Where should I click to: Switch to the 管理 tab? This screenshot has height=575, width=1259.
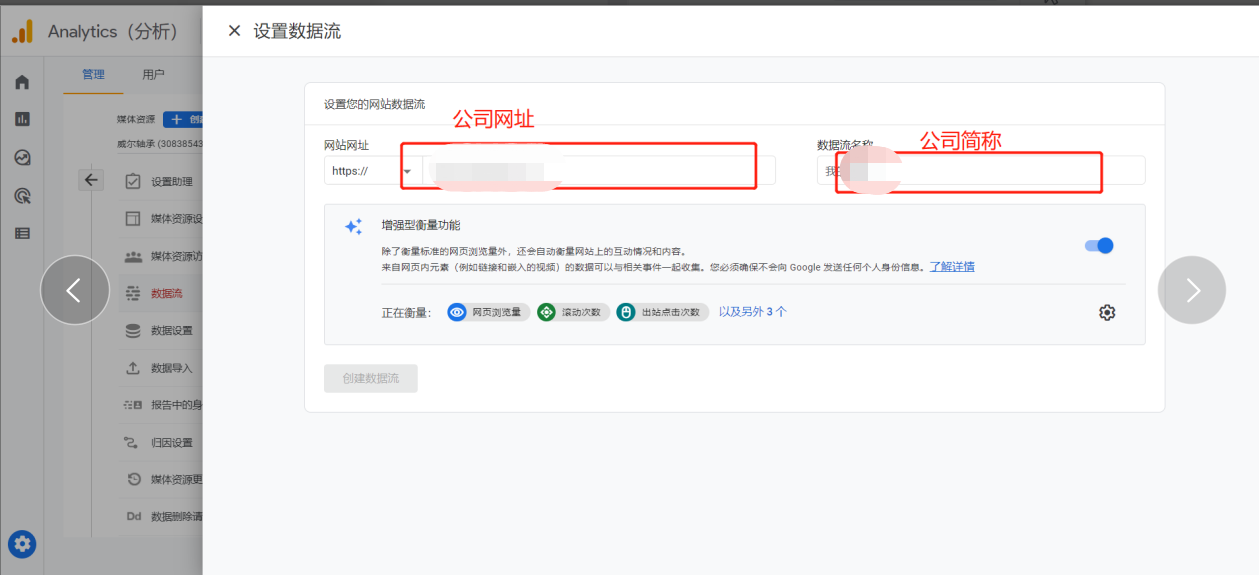pyautogui.click(x=93, y=74)
